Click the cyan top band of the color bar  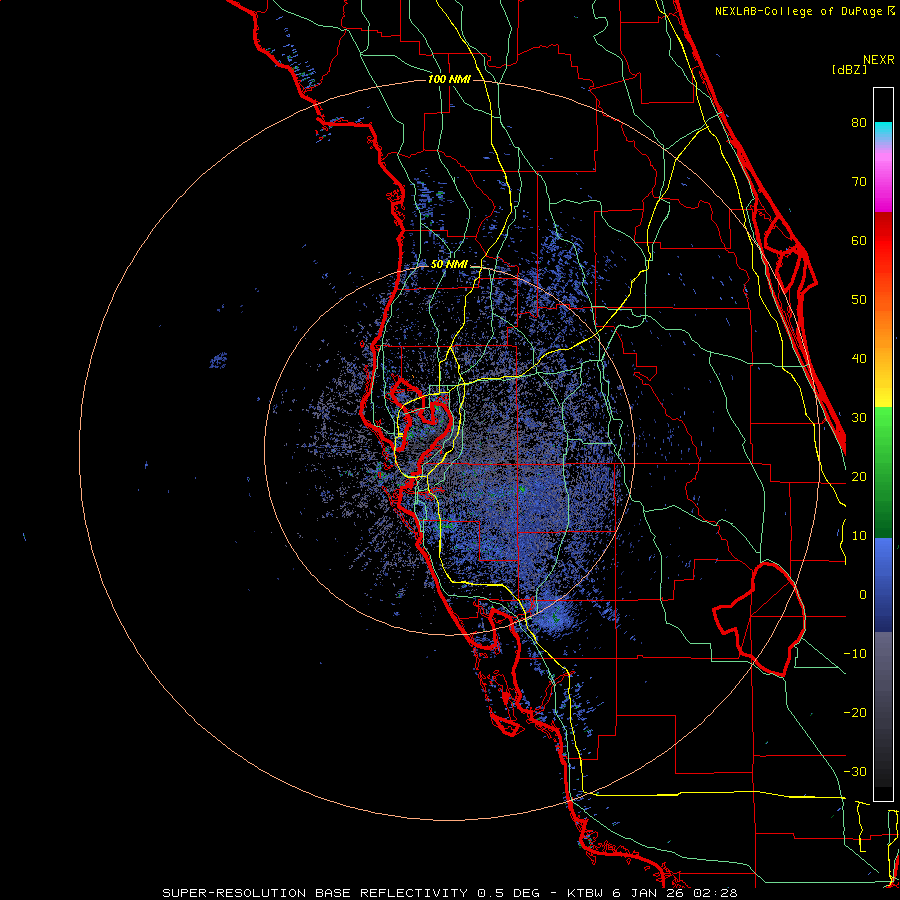coord(883,132)
